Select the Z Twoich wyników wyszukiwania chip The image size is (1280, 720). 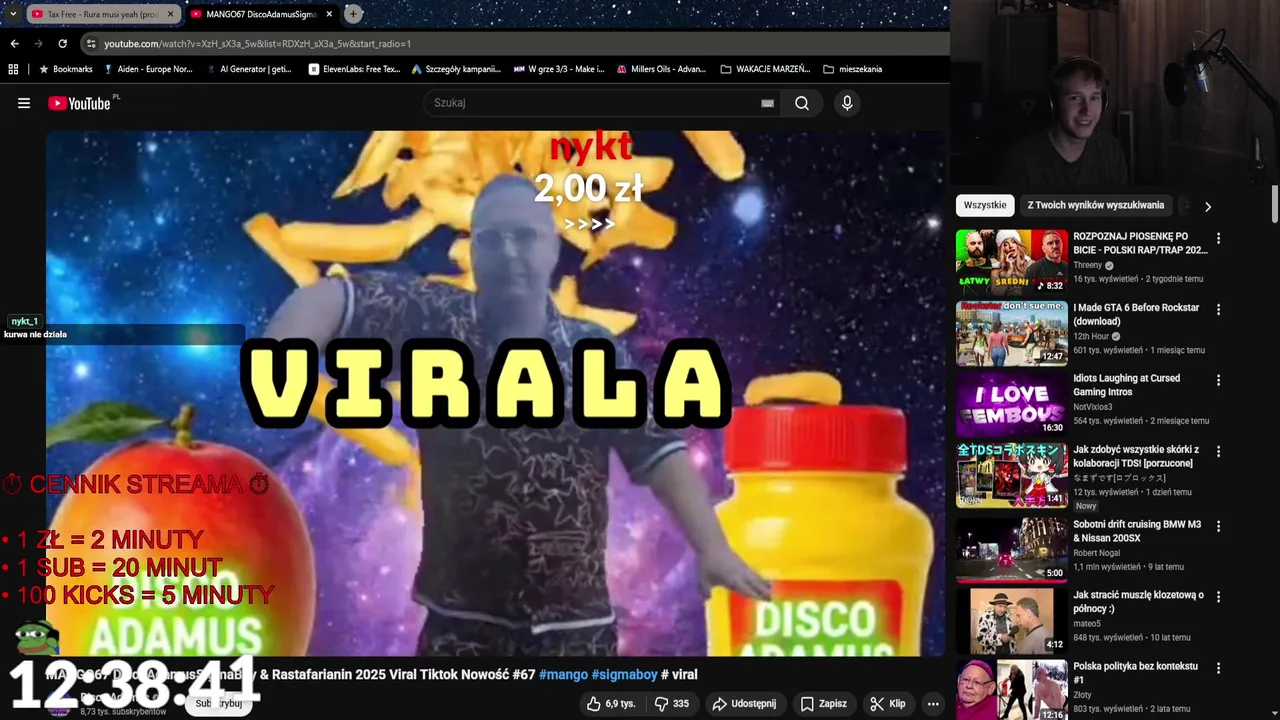[1096, 205]
